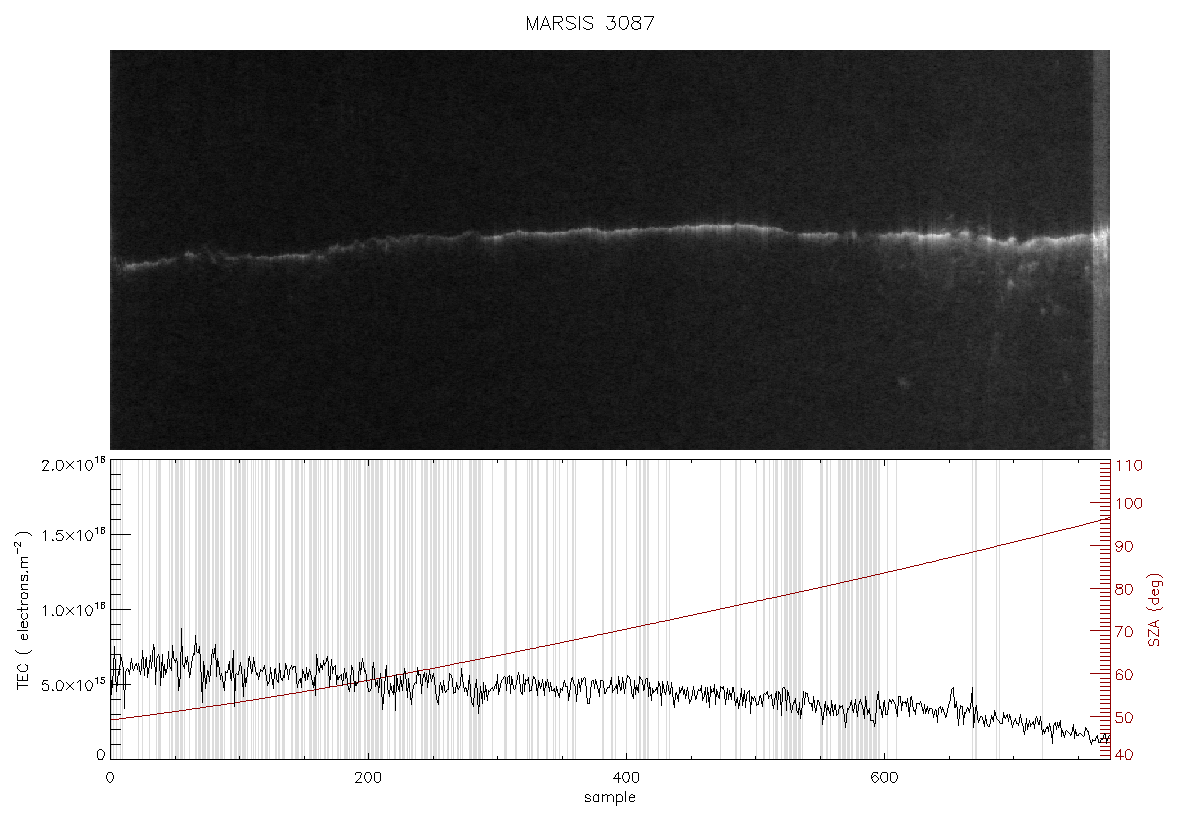
Task: Click the 1.0×10^16 TEC tick label
Action: point(73,610)
